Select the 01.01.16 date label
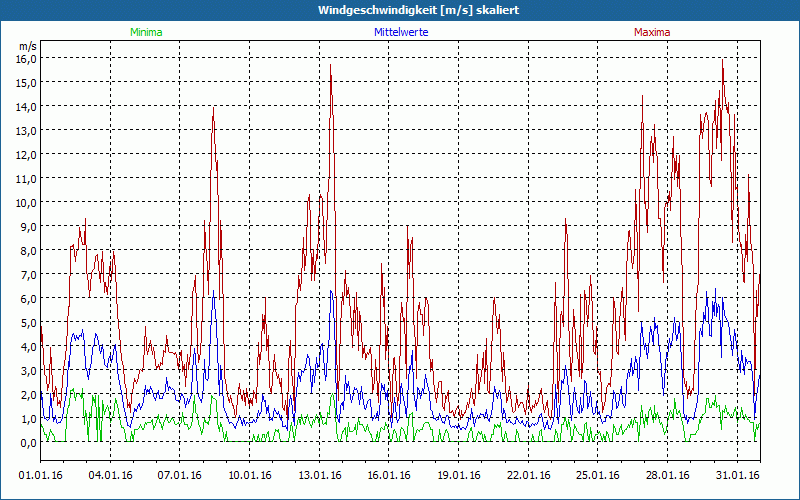800x500 pixels. point(42,475)
